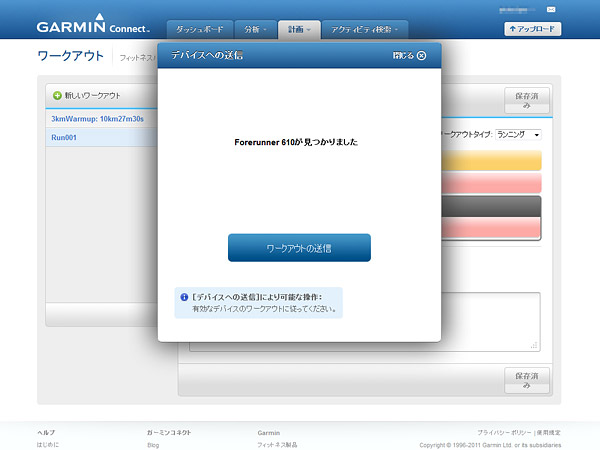
Task: Open フィットネス製品 footer link
Action: (x=277, y=445)
